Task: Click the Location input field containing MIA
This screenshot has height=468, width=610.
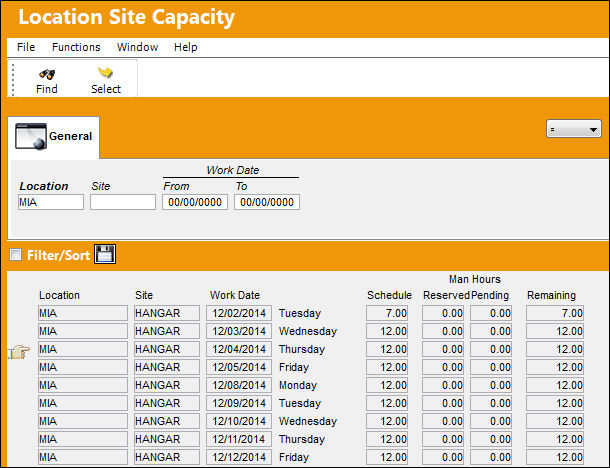Action: (x=51, y=202)
